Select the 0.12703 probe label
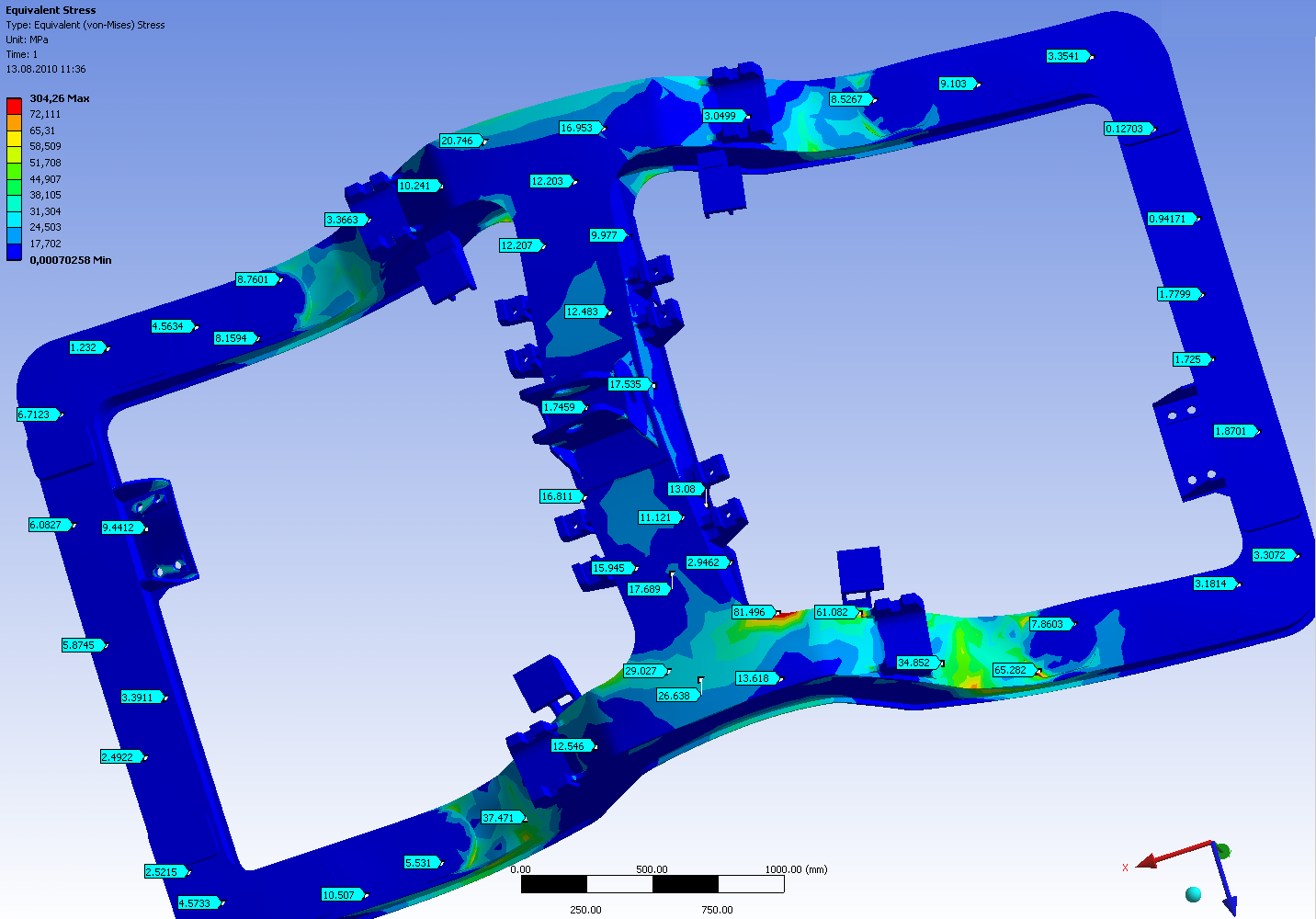Image resolution: width=1316 pixels, height=919 pixels. (x=1128, y=129)
